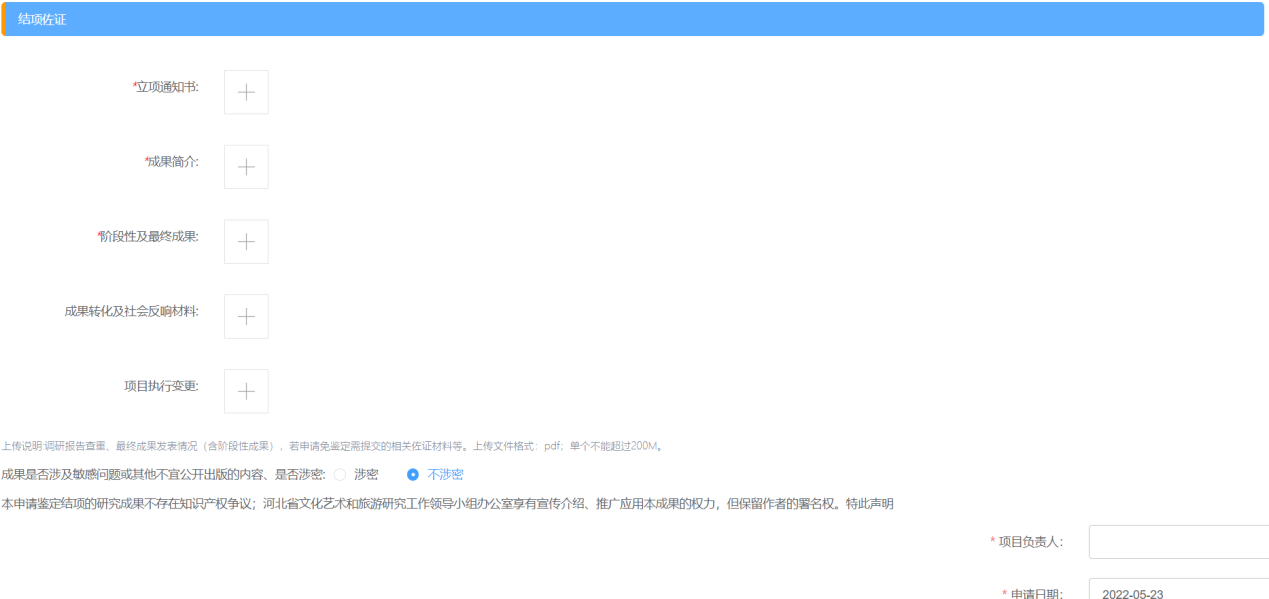Click the 立项通知书 field label

(x=167, y=87)
